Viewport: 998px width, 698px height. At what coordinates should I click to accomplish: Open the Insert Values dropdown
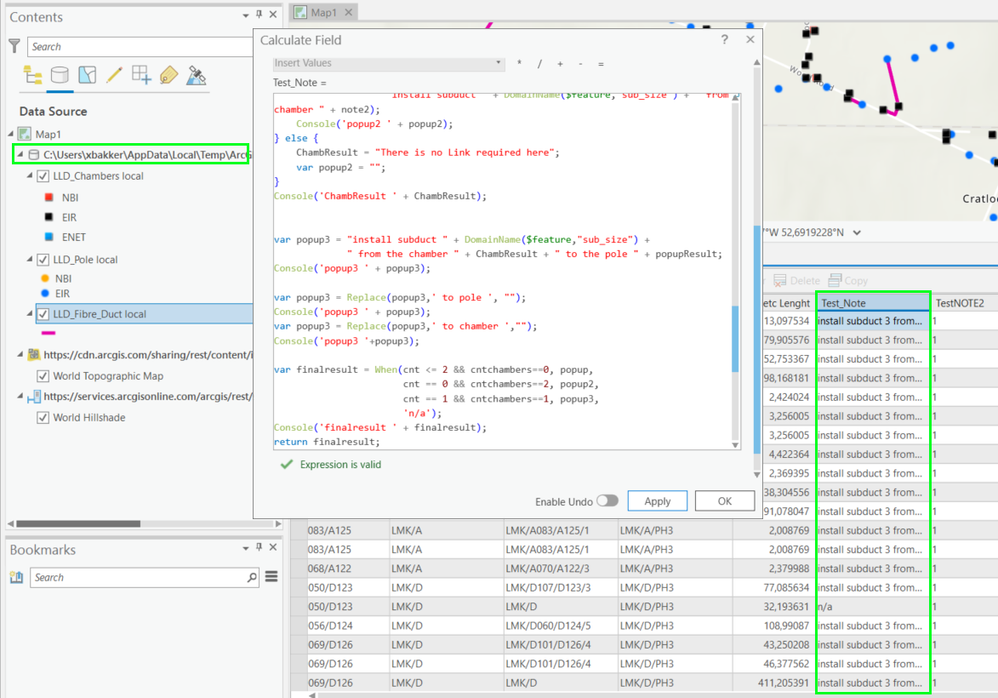coord(388,63)
